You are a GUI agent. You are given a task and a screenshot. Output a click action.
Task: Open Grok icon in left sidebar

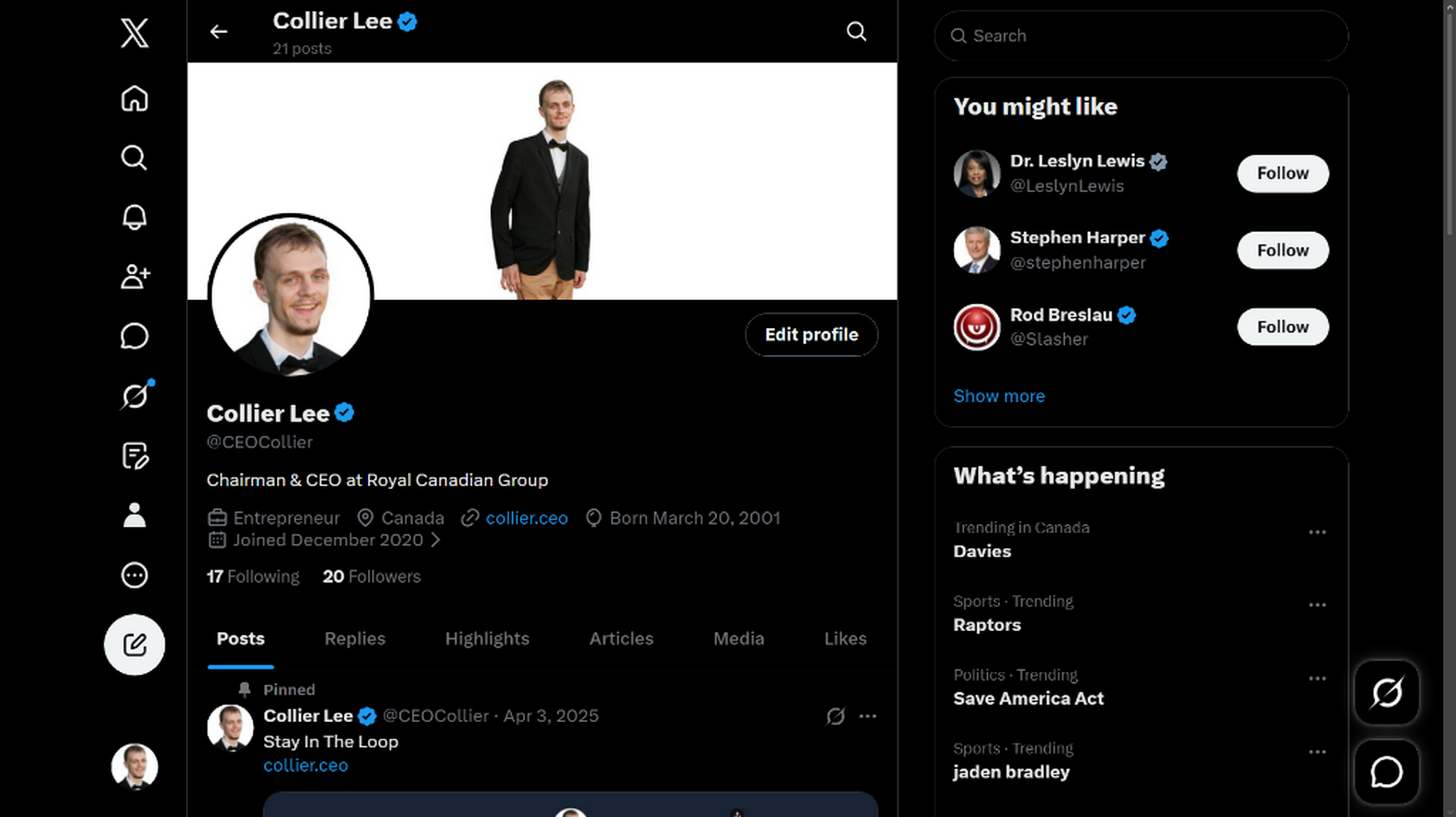coord(136,395)
